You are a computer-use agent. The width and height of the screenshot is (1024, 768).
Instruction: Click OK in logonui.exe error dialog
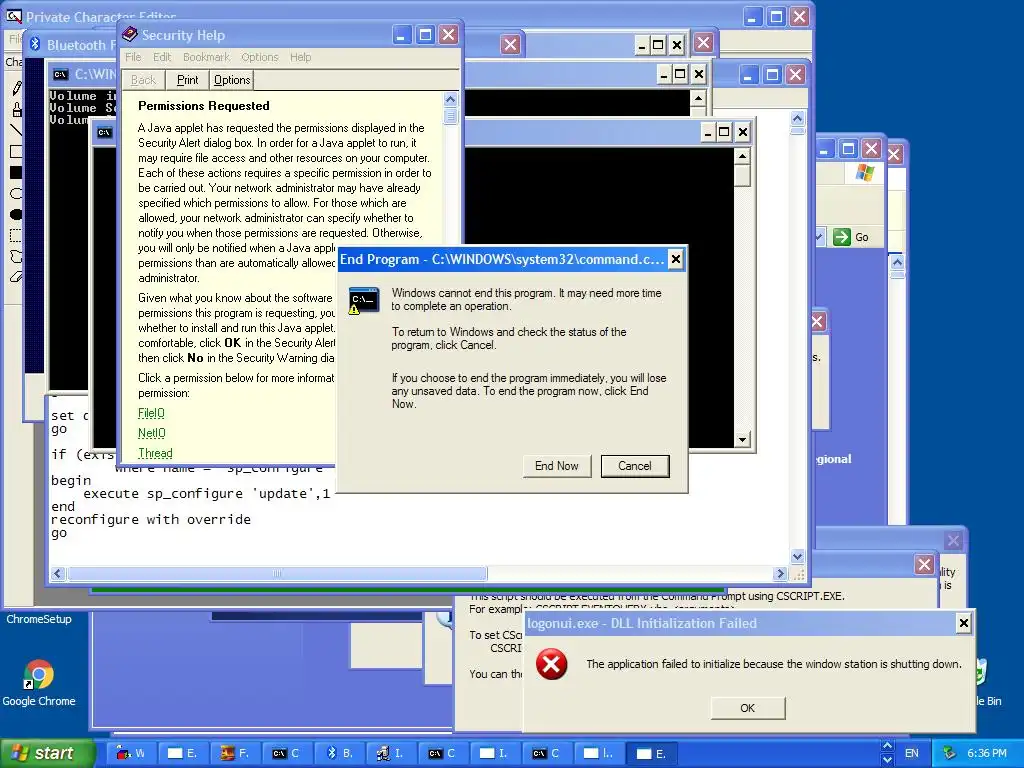(748, 708)
